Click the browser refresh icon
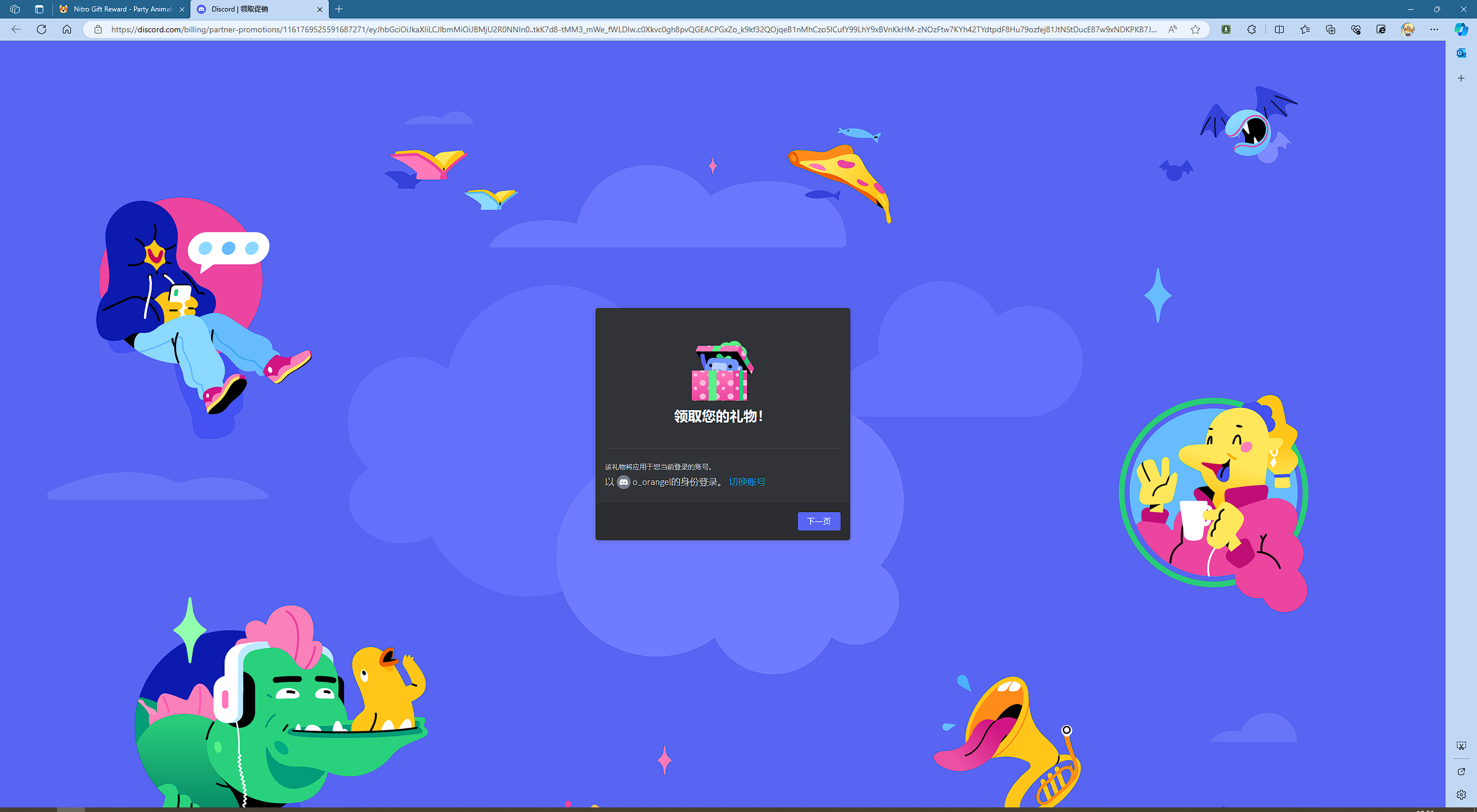This screenshot has width=1477, height=812. (42, 29)
